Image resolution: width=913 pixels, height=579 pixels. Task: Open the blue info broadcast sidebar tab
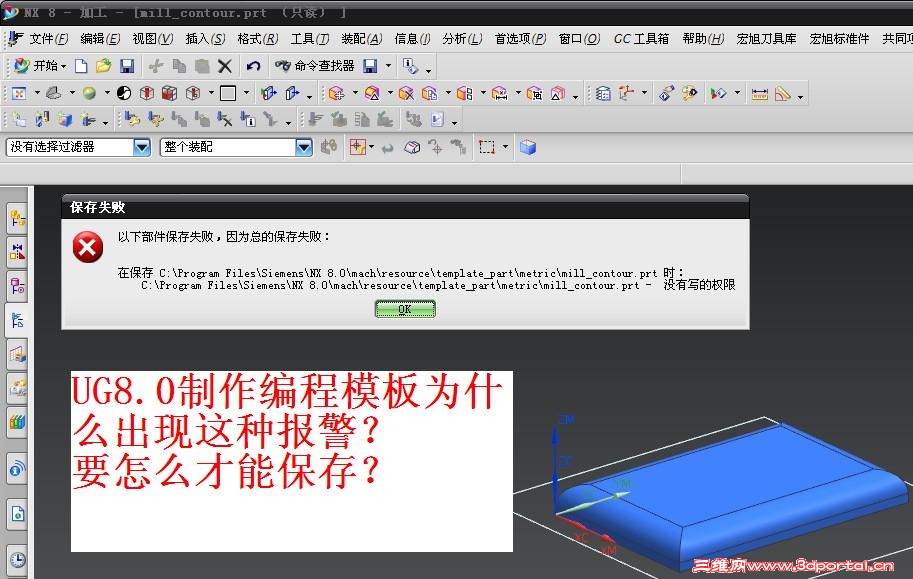17,469
